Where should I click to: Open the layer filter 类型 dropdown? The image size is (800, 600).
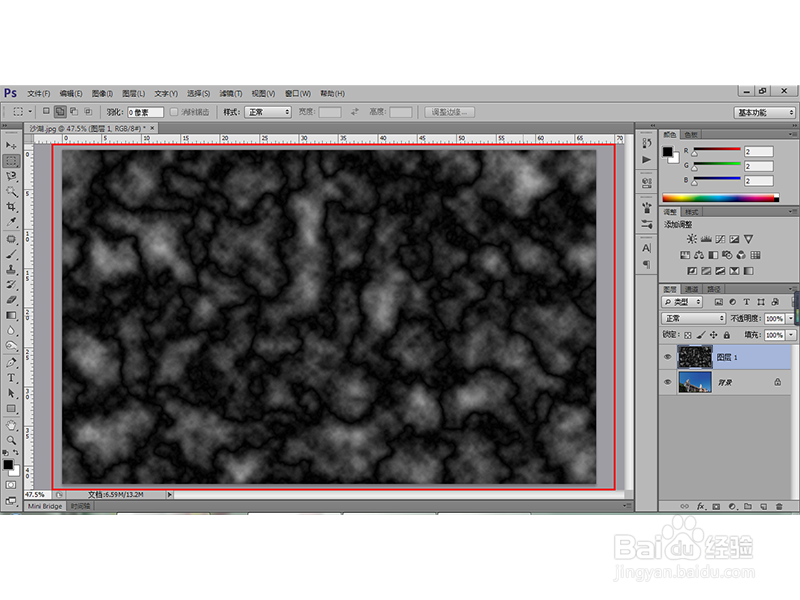[x=682, y=302]
